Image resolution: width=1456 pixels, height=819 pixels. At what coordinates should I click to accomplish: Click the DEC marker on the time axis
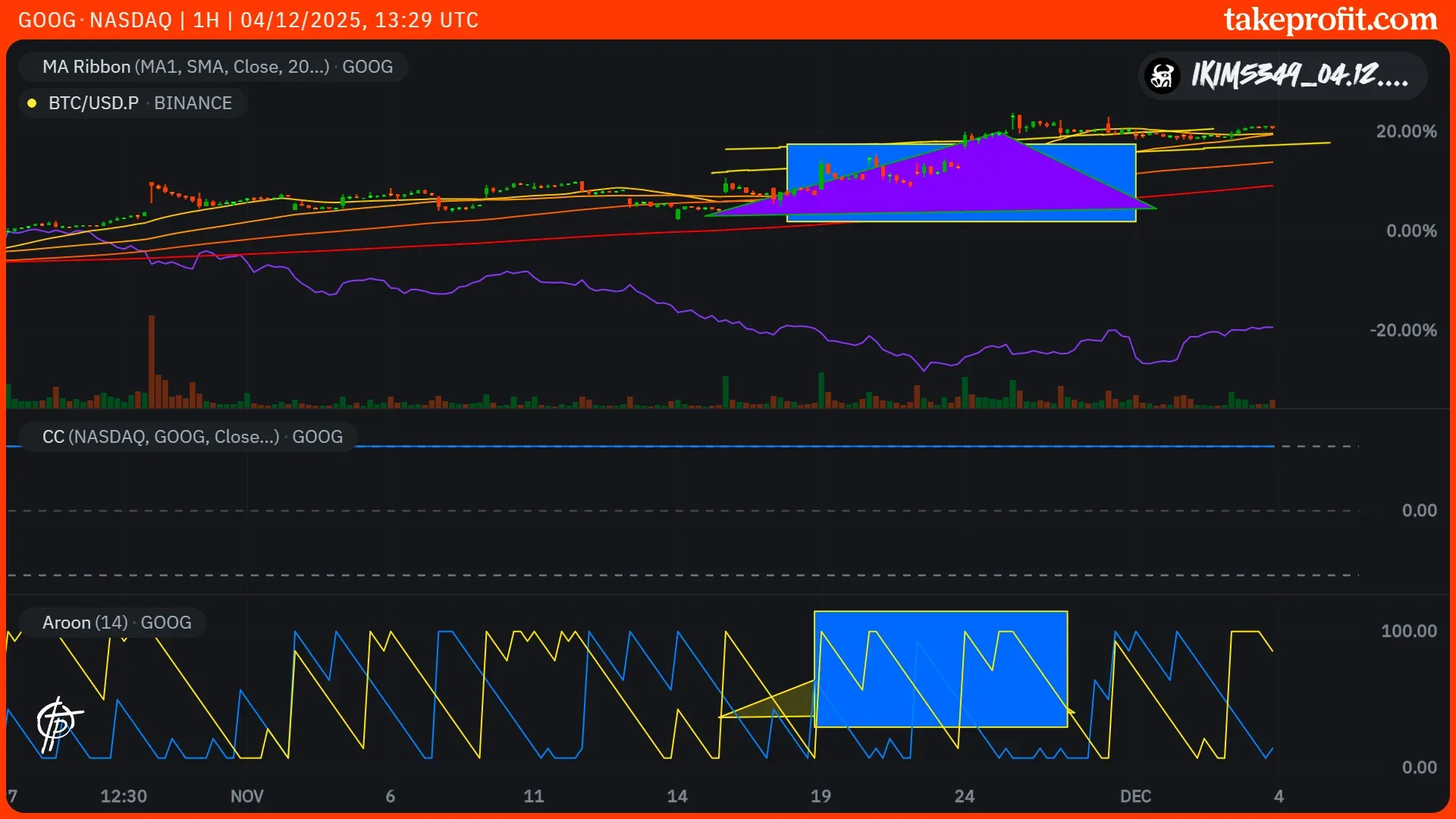(x=1135, y=796)
